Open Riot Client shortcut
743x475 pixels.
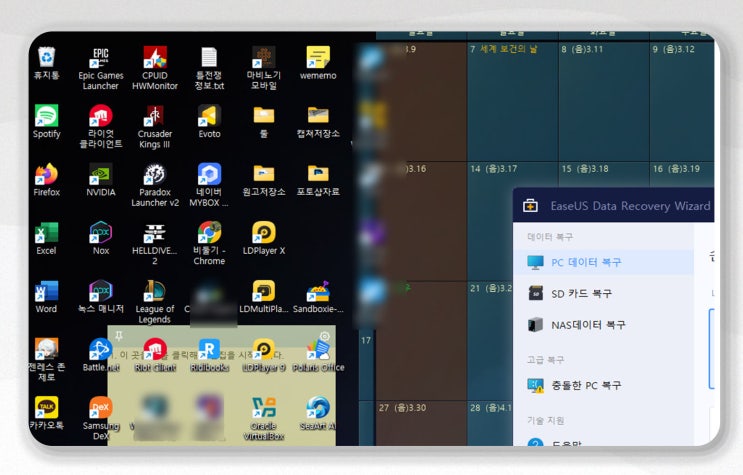pos(155,355)
